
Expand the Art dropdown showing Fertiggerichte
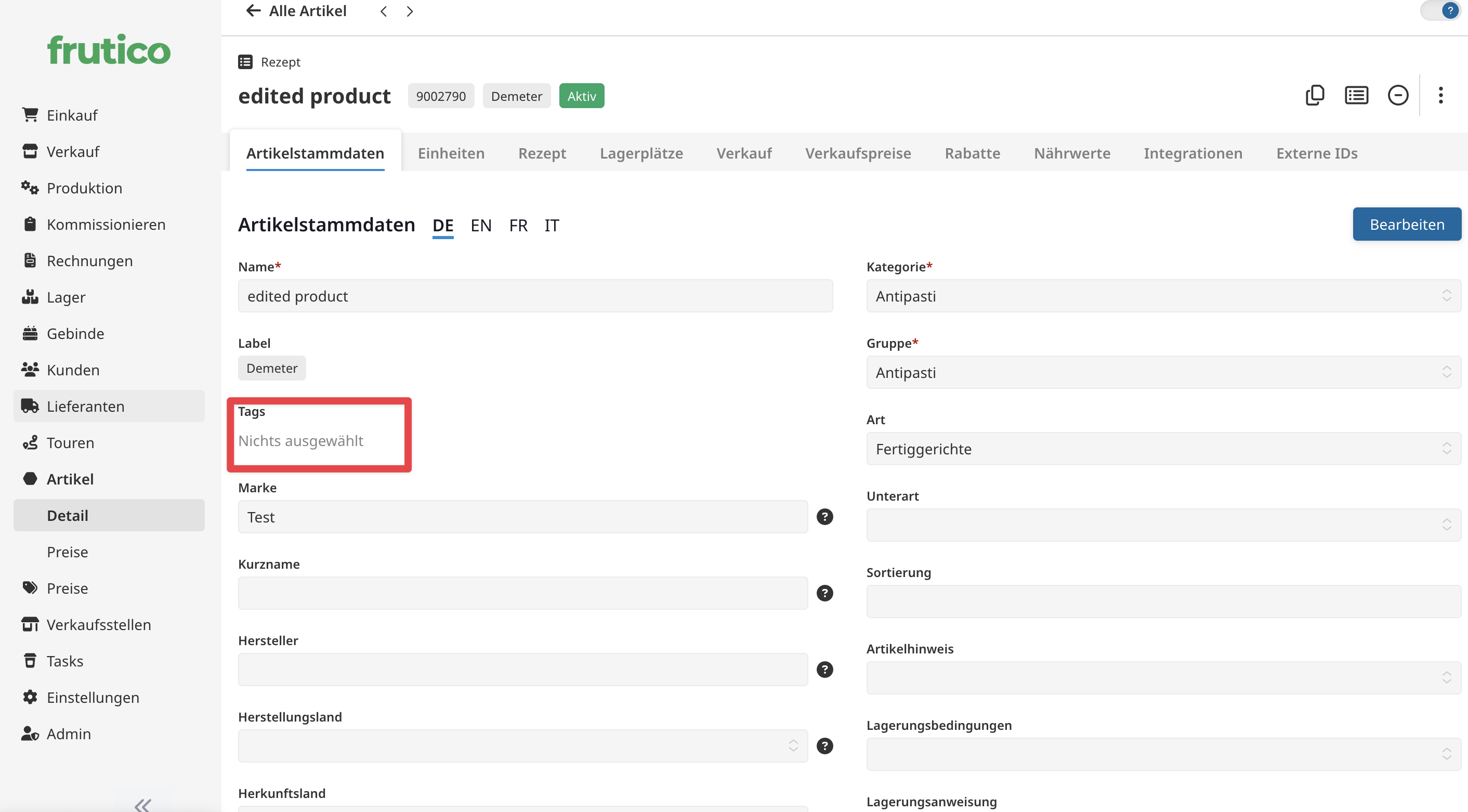click(1162, 449)
